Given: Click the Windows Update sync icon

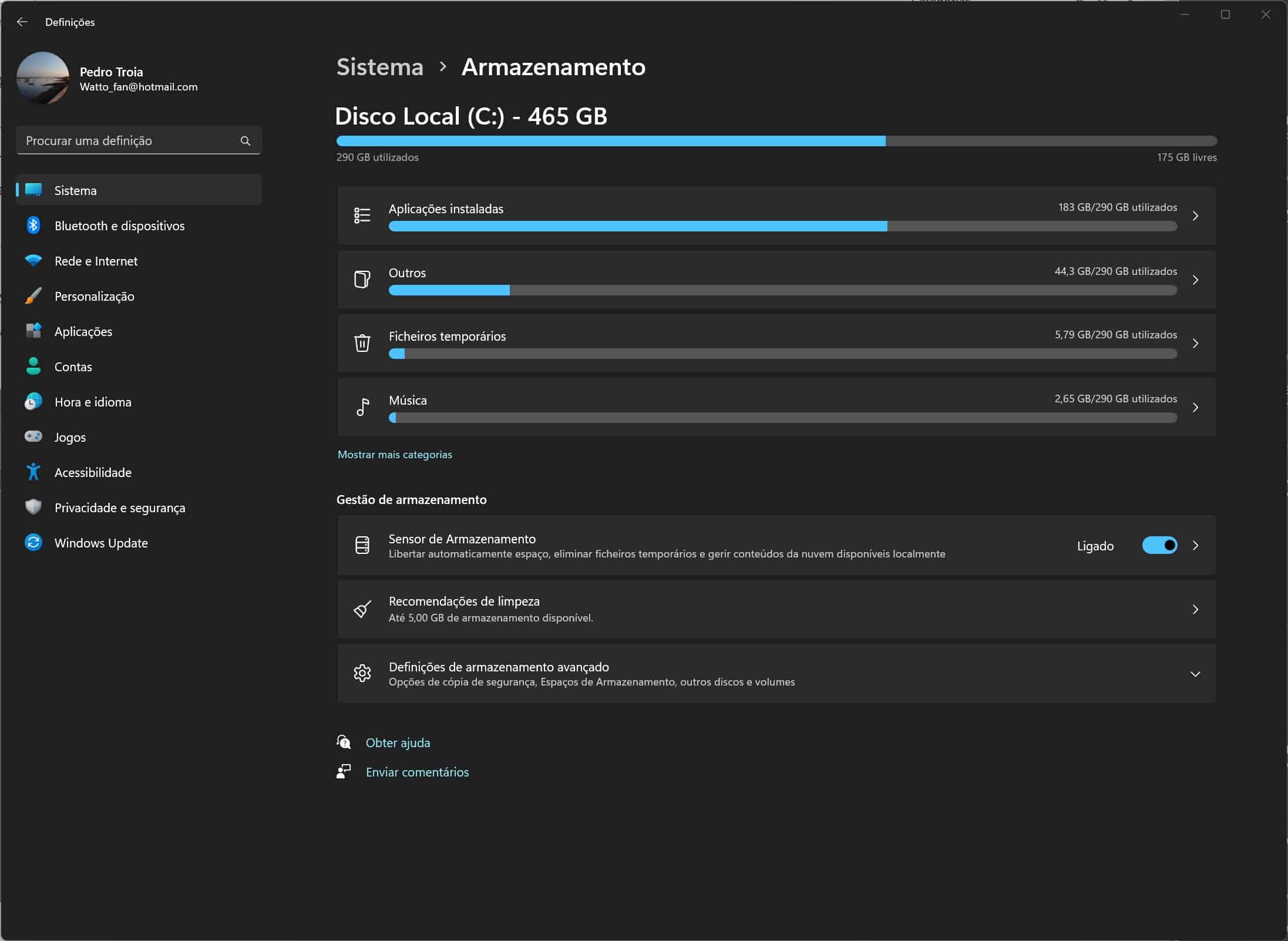Looking at the screenshot, I should 33,542.
